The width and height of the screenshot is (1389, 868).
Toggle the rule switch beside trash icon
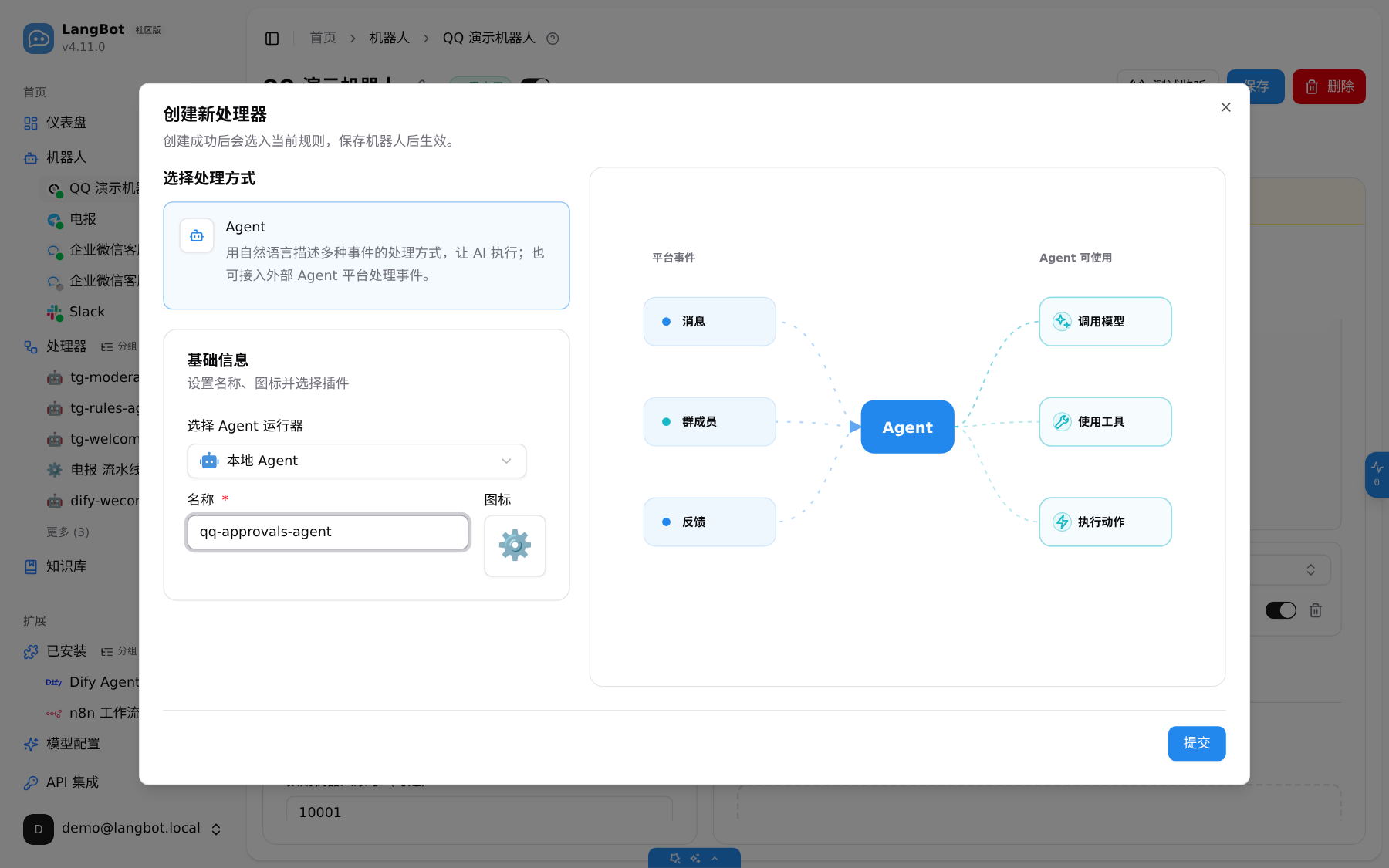pyautogui.click(x=1281, y=610)
